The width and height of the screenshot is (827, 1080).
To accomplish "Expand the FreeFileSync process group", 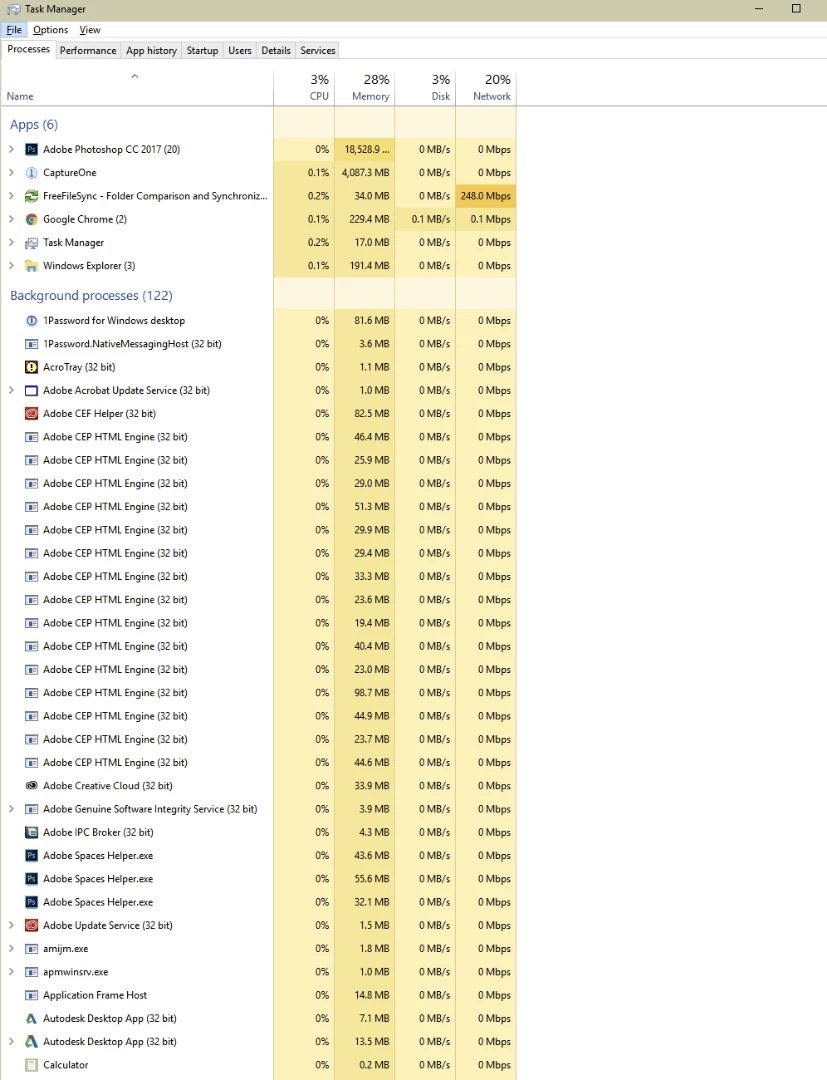I will pos(11,196).
